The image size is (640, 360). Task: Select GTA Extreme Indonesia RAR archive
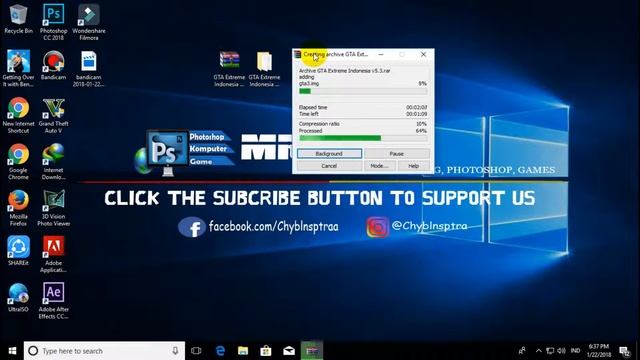pos(229,69)
